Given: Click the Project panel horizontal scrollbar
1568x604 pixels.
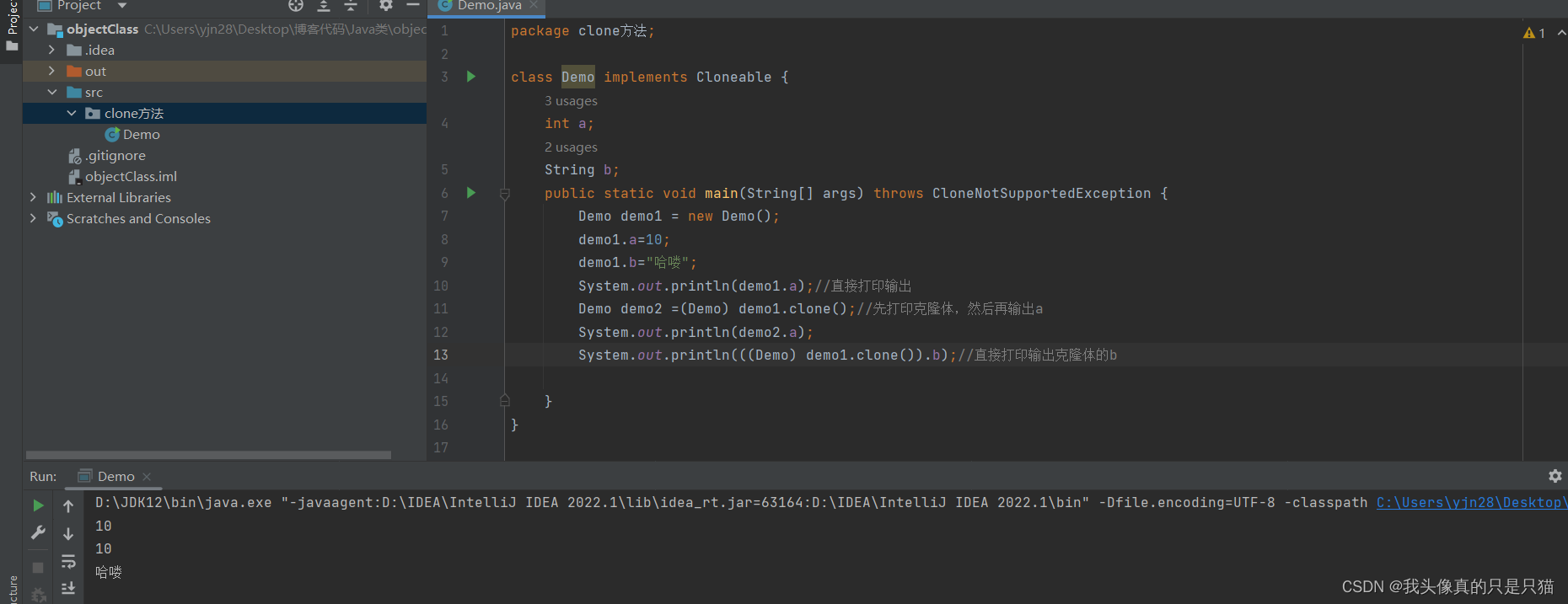Looking at the screenshot, I should point(208,455).
